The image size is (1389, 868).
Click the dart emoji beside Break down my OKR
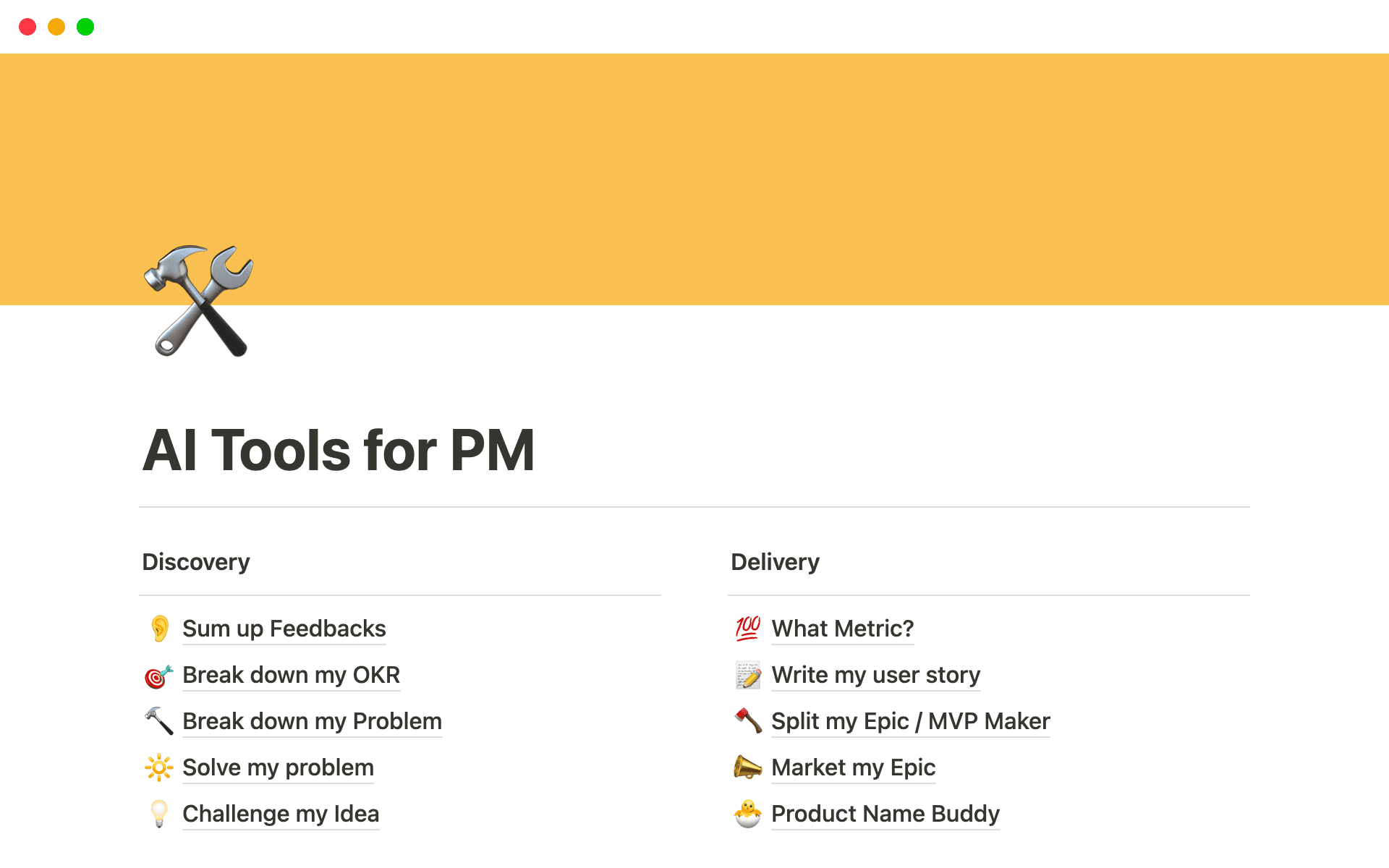tap(158, 675)
